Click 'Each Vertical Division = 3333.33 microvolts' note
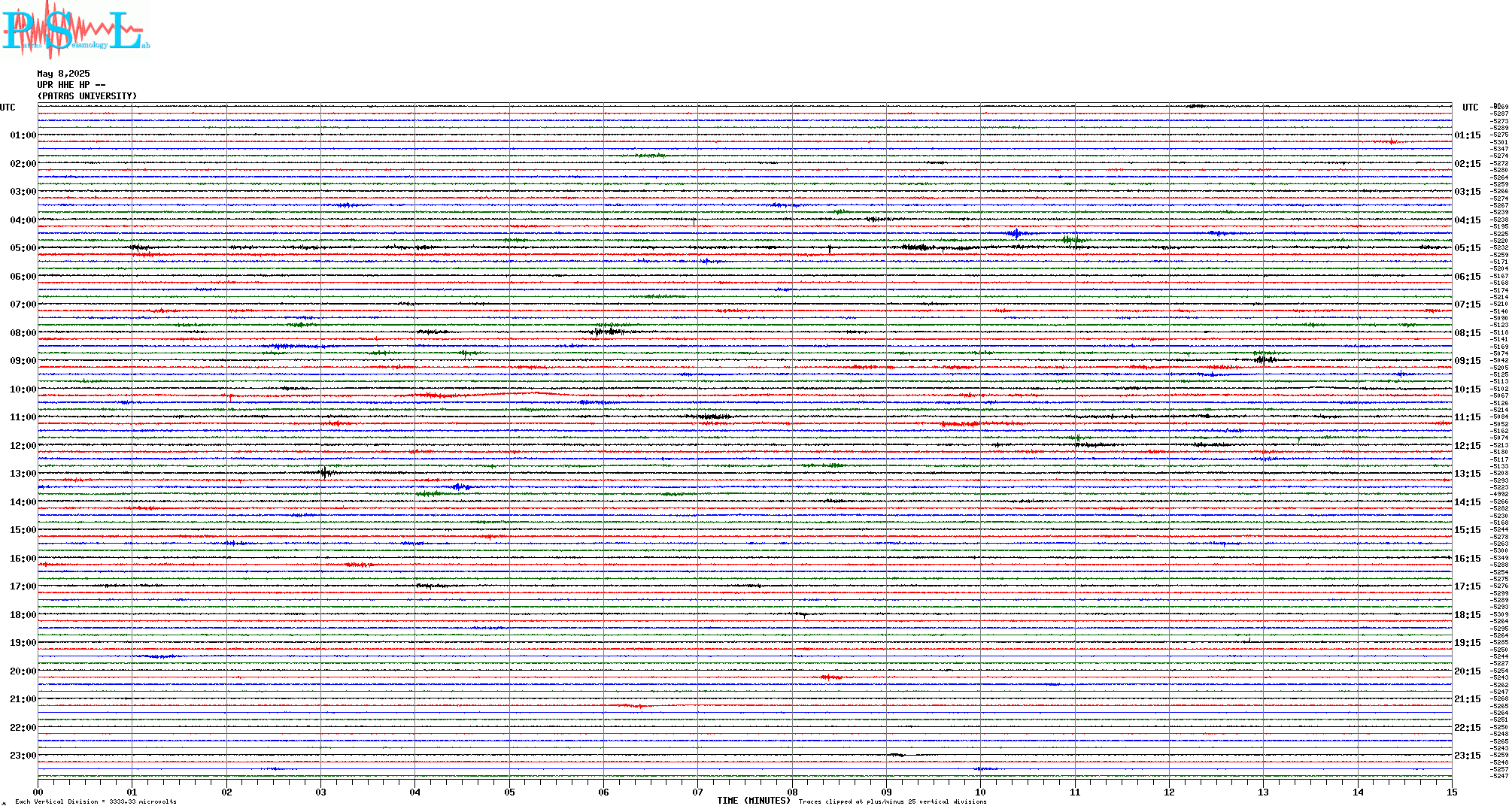This screenshot has height=812, width=1512. click(96, 801)
